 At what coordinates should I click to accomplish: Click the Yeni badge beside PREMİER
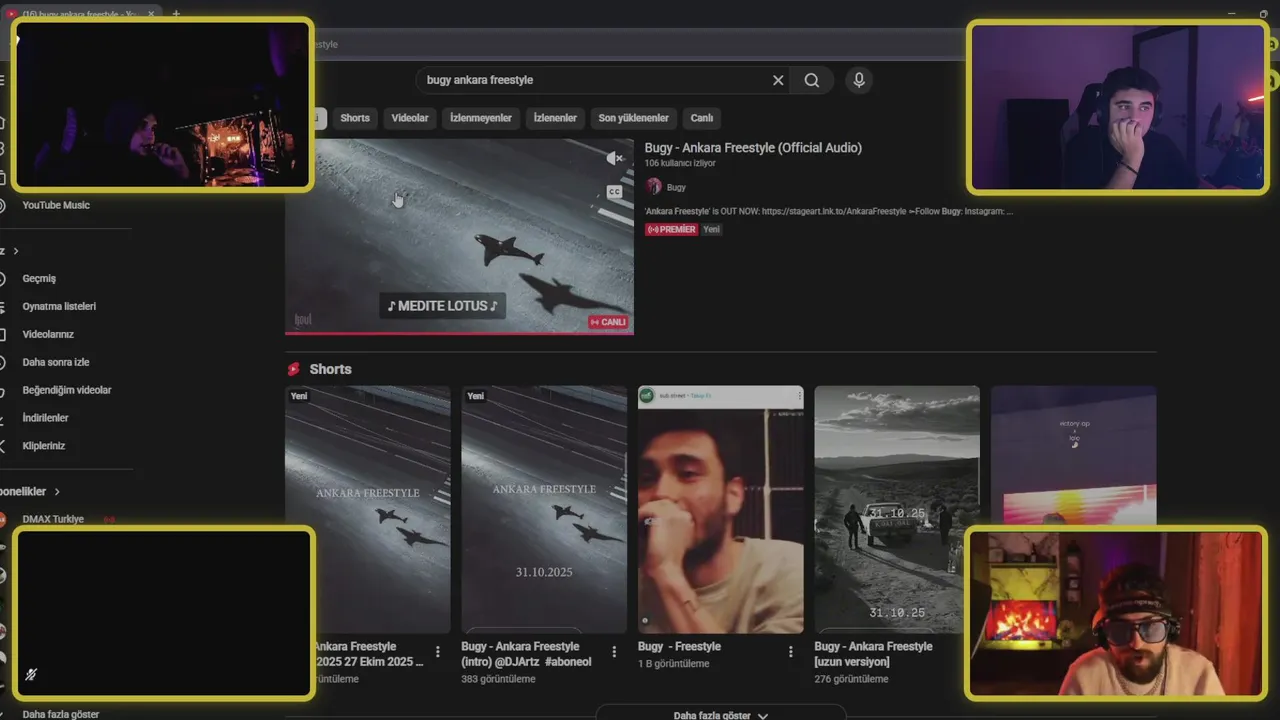[712, 229]
